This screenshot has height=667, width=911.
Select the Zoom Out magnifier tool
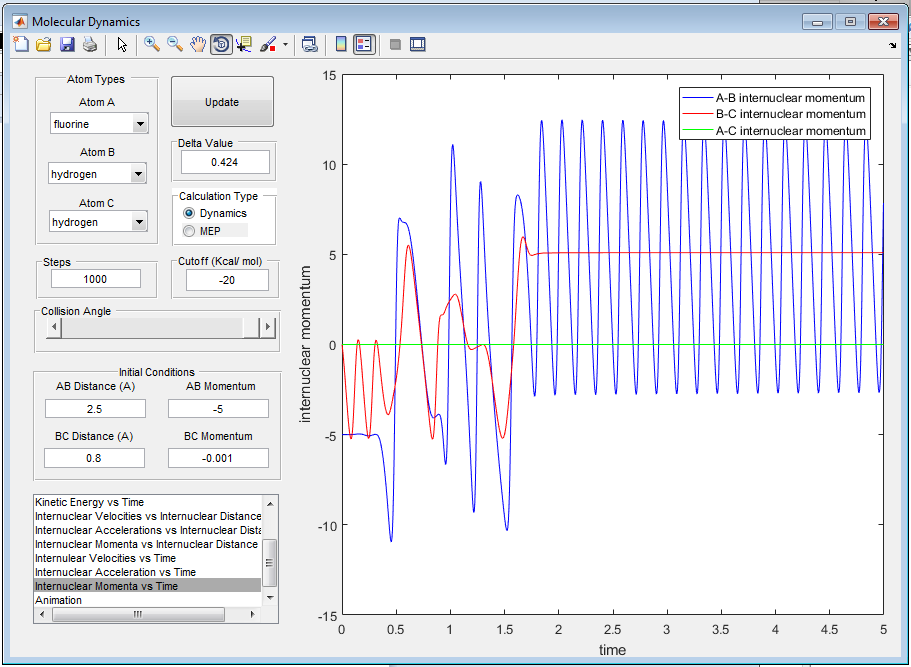pyautogui.click(x=175, y=44)
